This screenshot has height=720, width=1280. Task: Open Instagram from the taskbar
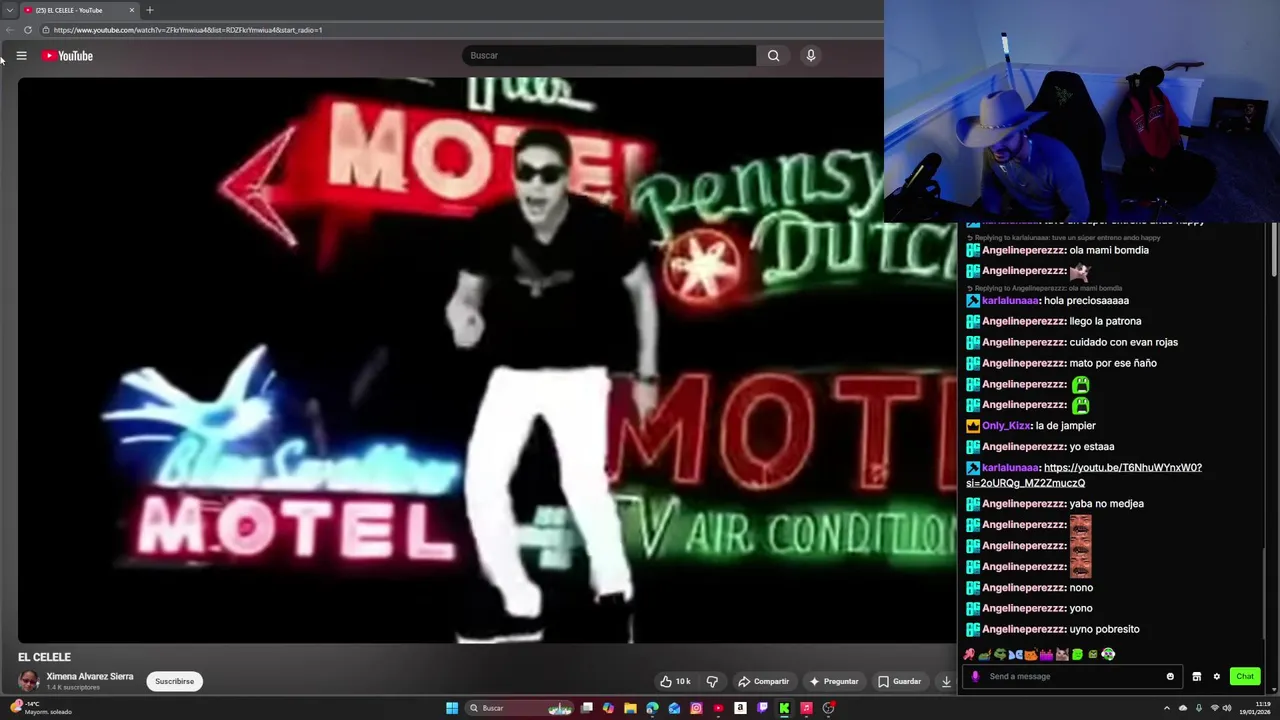(x=696, y=708)
